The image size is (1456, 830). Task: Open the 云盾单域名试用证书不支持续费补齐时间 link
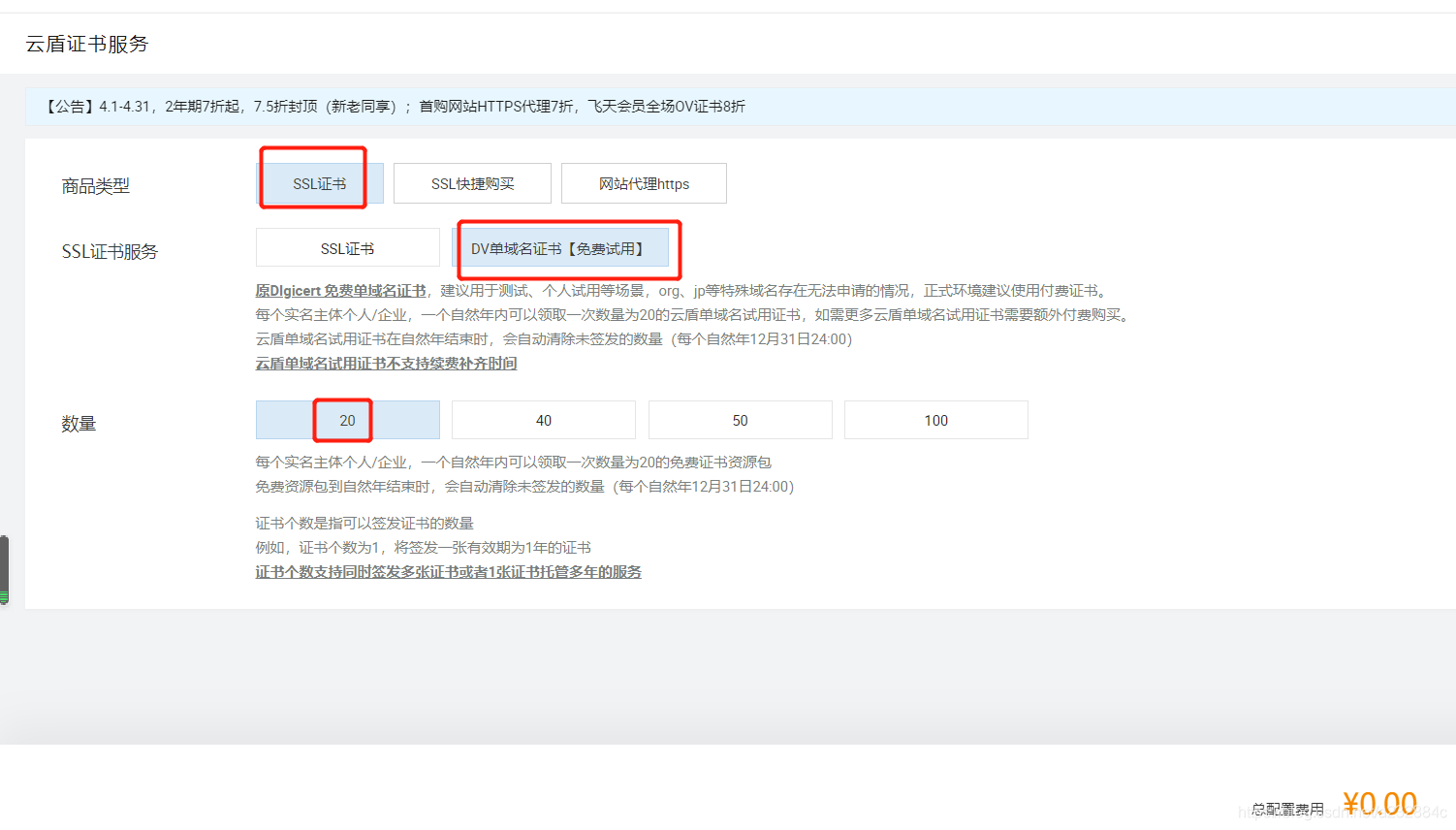pos(386,364)
